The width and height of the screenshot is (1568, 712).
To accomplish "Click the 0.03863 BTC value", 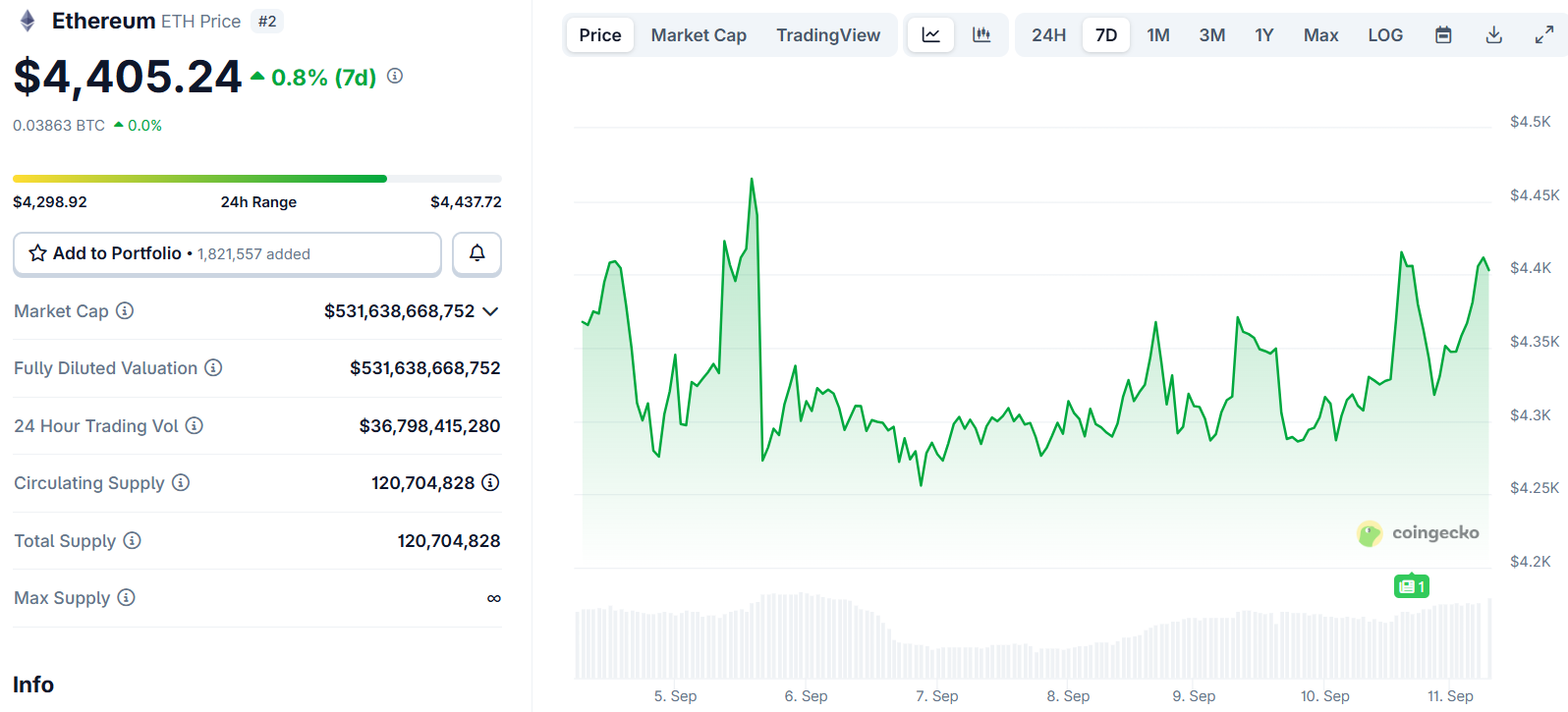I will coord(59,126).
